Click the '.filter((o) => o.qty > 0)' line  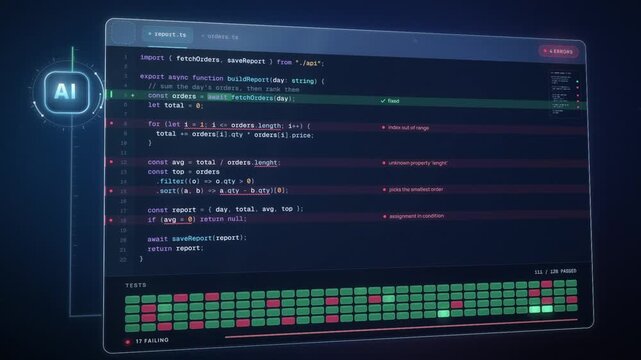pos(206,181)
